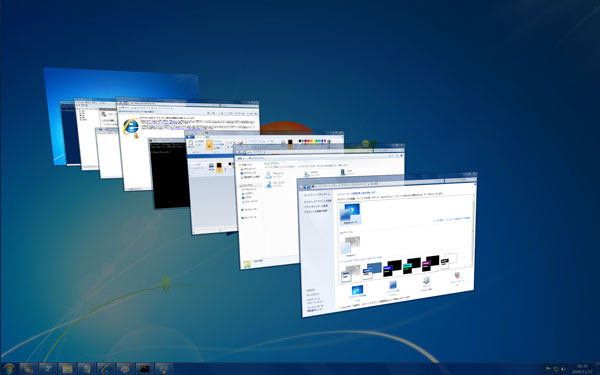The width and height of the screenshot is (600, 375).
Task: Pick the red palette color in Paint
Action: [308, 142]
